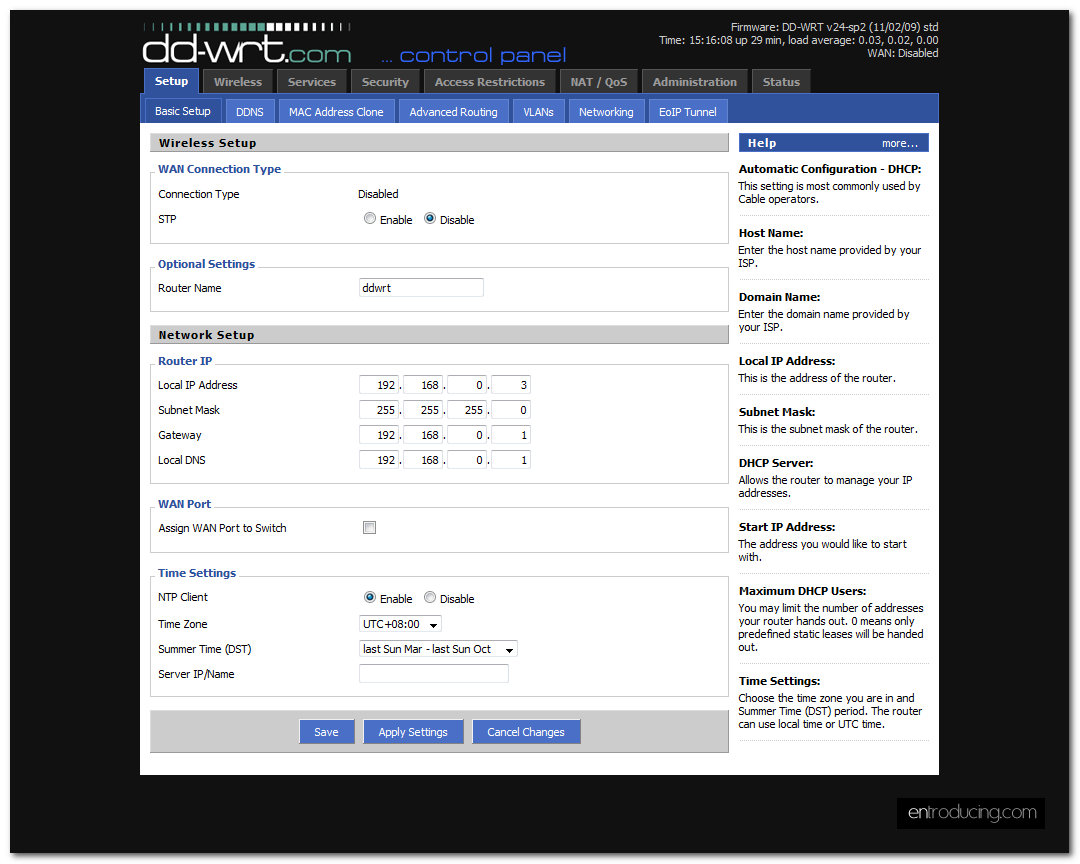Click the Apply Settings button
This screenshot has width=1080, height=864.
click(413, 732)
